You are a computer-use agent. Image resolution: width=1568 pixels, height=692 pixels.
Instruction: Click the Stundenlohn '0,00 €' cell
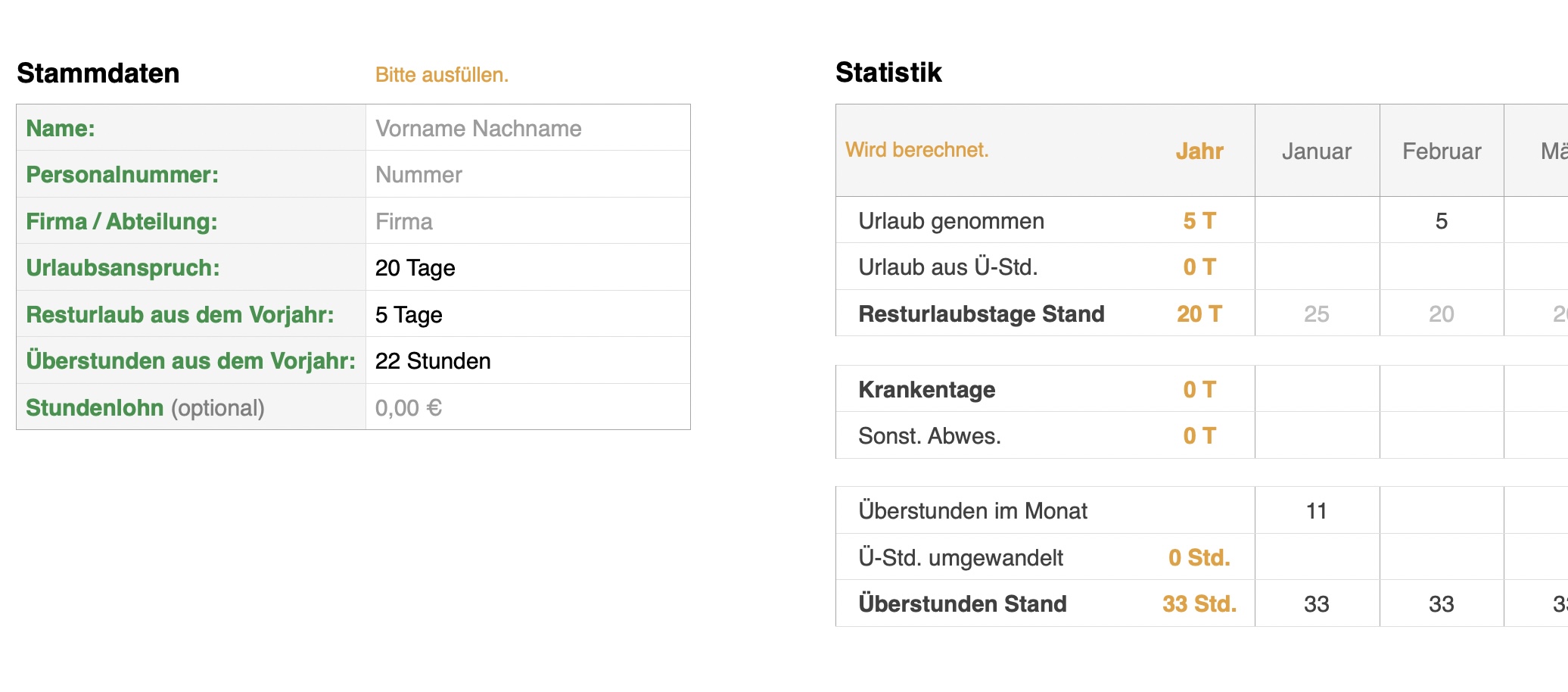click(527, 408)
